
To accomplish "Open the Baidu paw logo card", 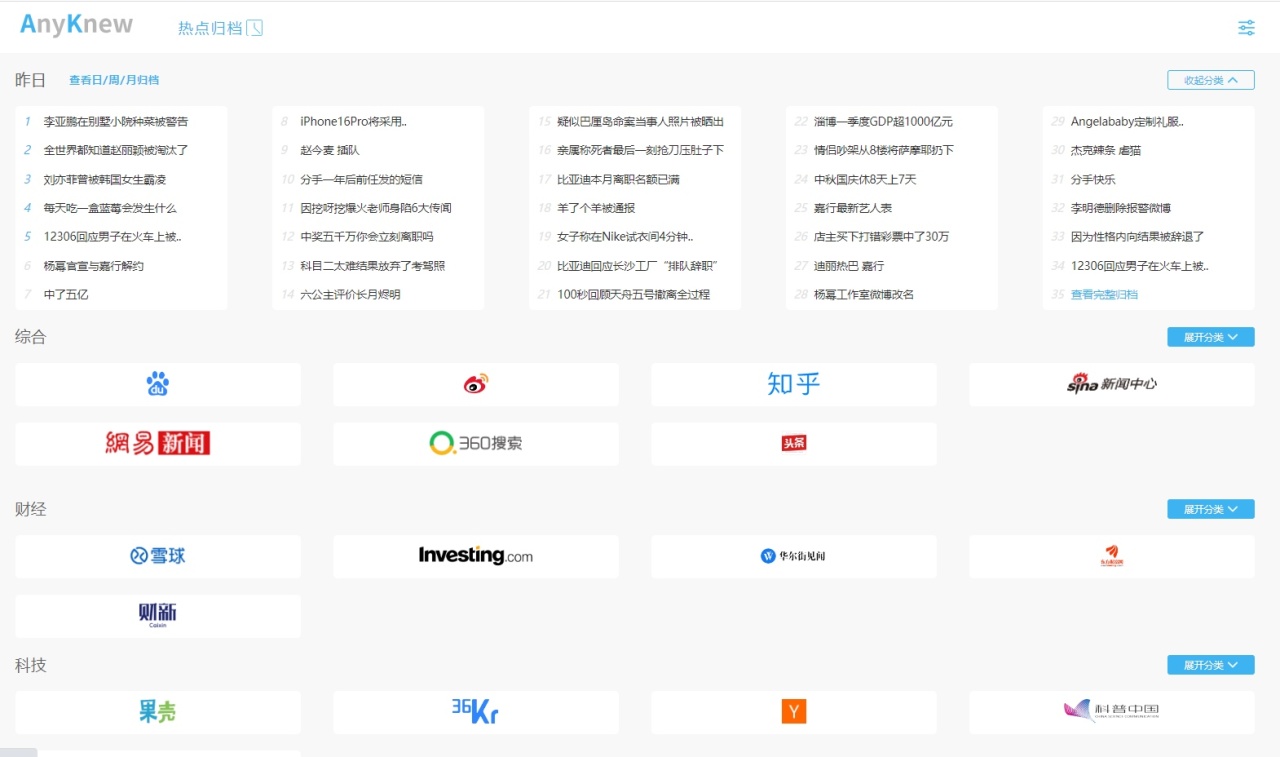I will (158, 384).
